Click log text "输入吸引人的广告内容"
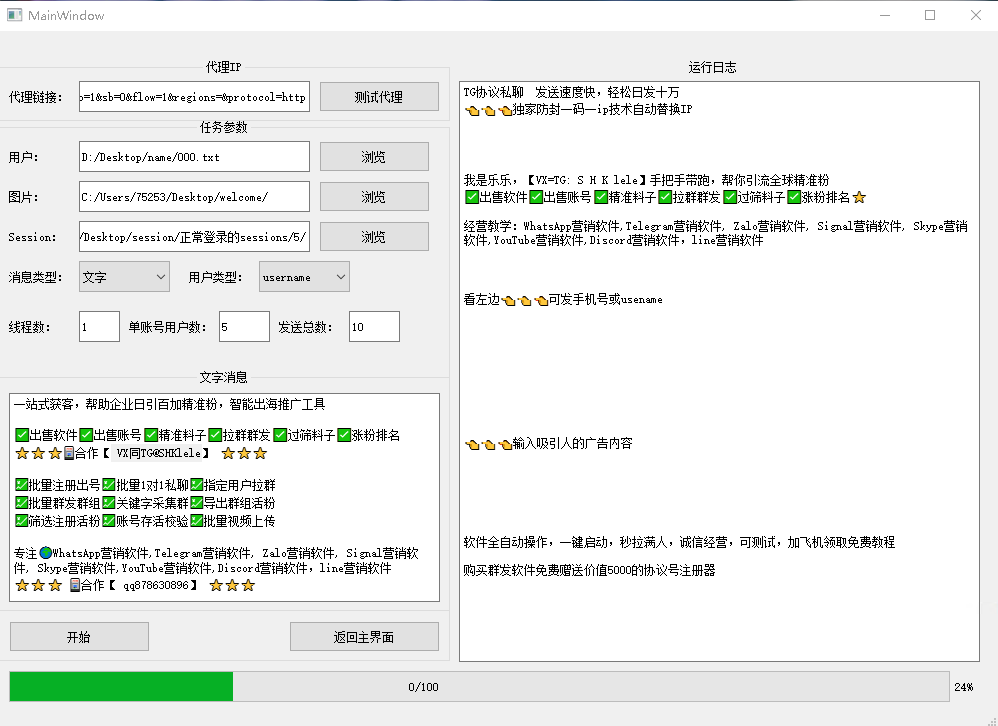 (572, 443)
